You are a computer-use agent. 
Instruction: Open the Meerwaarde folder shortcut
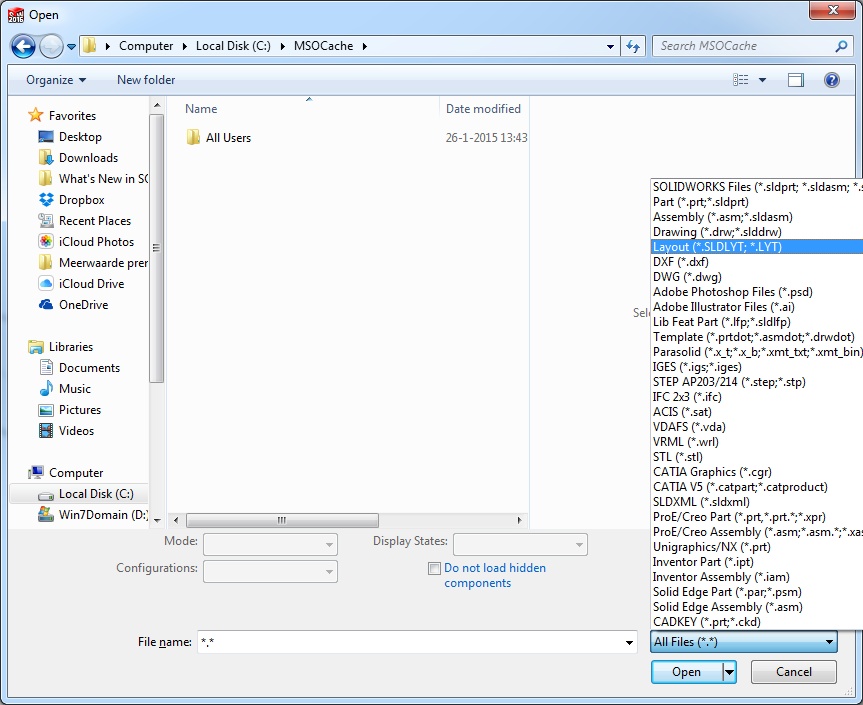tap(92, 263)
